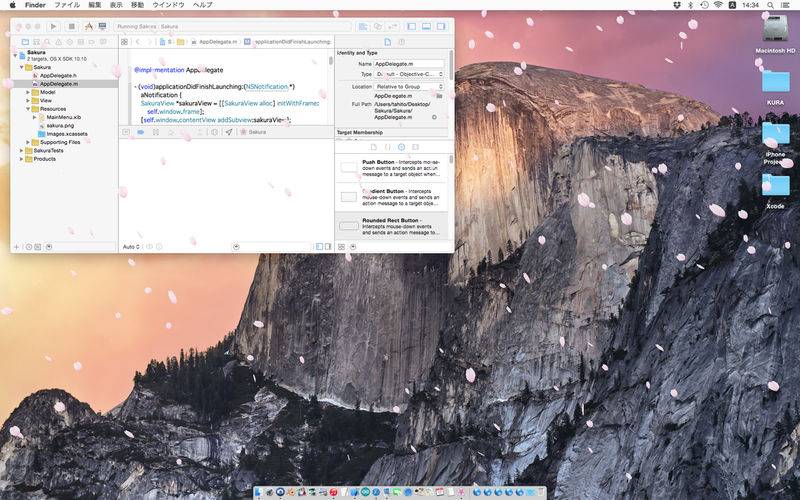Toggle breakpoints activation icon in debug bar
The height and width of the screenshot is (500, 800).
point(141,132)
